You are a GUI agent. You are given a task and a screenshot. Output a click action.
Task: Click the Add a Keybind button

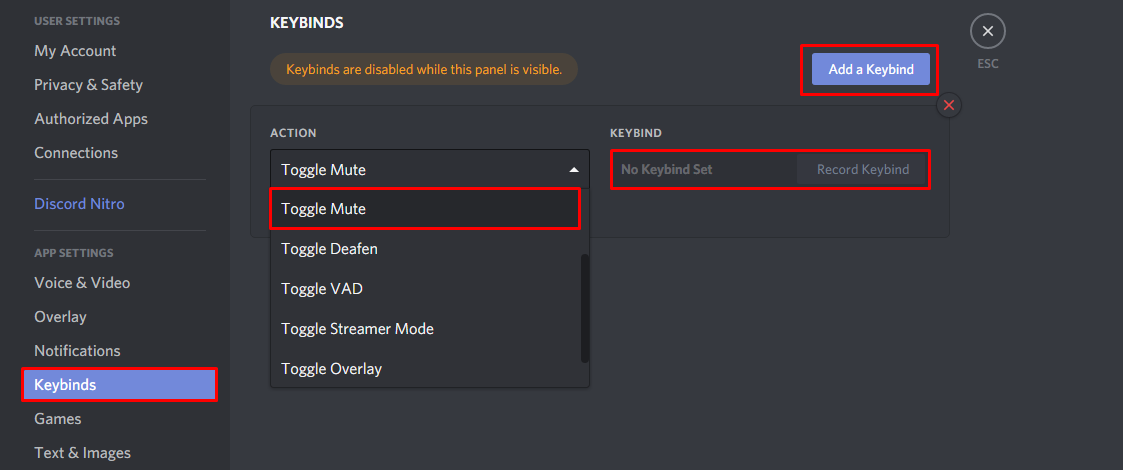tap(870, 69)
